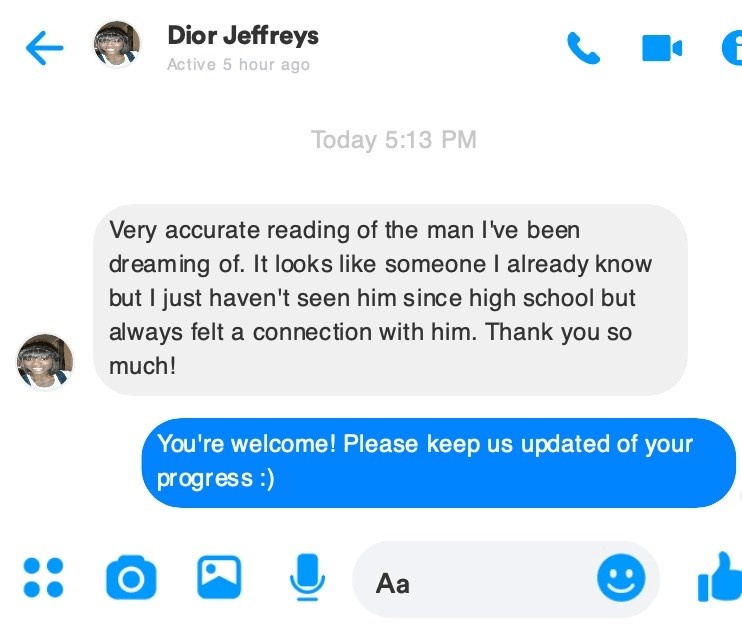The height and width of the screenshot is (638, 742).
Task: Send a thumbs-up like
Action: pos(720,577)
